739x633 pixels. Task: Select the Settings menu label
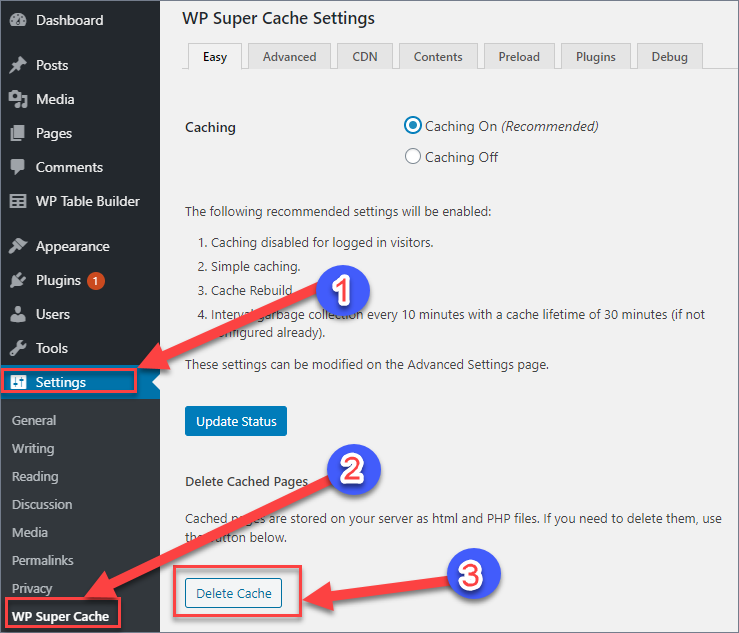click(61, 382)
